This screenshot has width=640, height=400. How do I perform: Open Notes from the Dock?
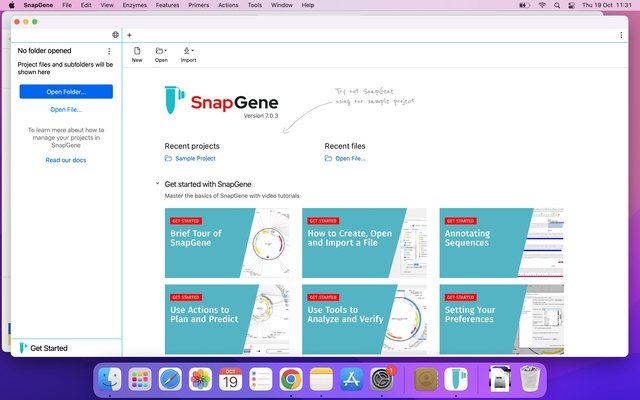(x=321, y=379)
